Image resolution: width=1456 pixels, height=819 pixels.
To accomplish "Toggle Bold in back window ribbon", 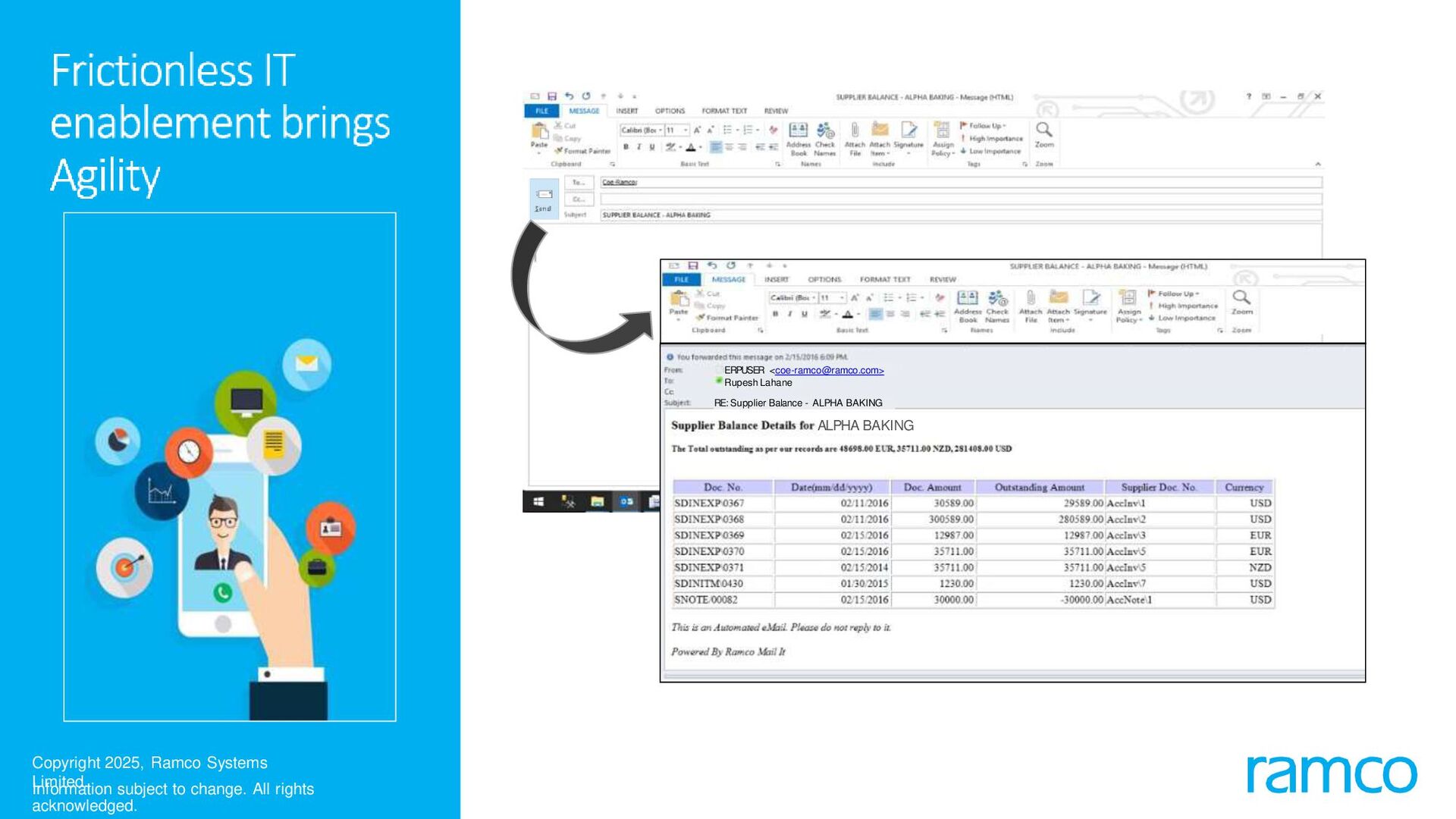I will click(626, 147).
